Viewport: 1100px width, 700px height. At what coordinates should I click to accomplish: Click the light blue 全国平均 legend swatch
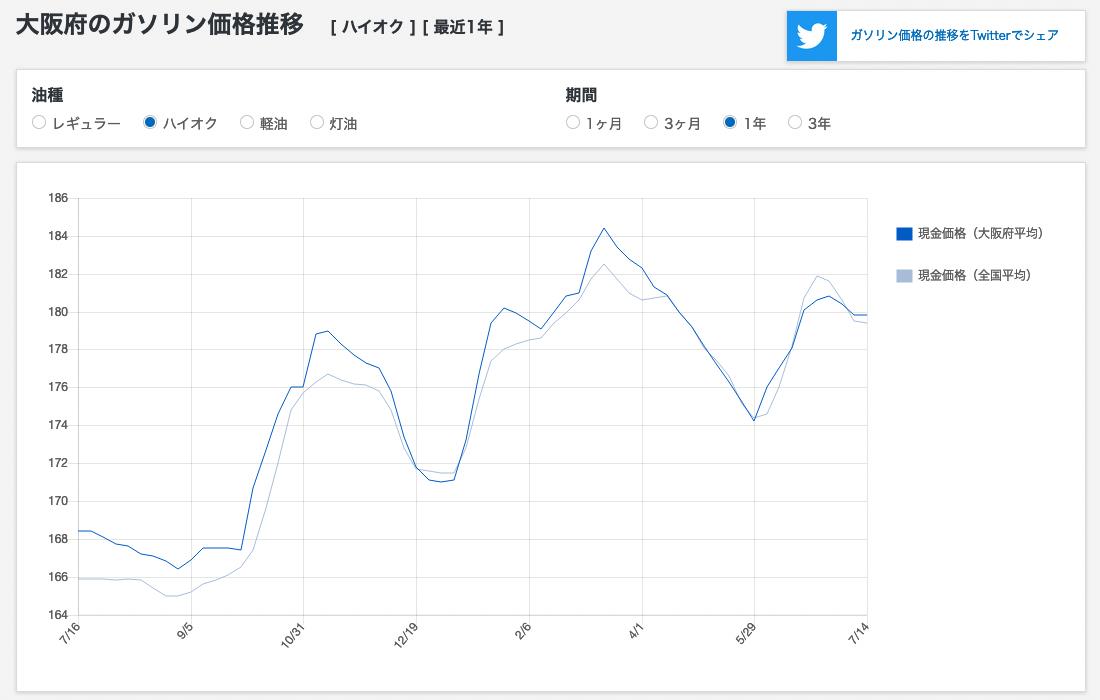pos(904,276)
